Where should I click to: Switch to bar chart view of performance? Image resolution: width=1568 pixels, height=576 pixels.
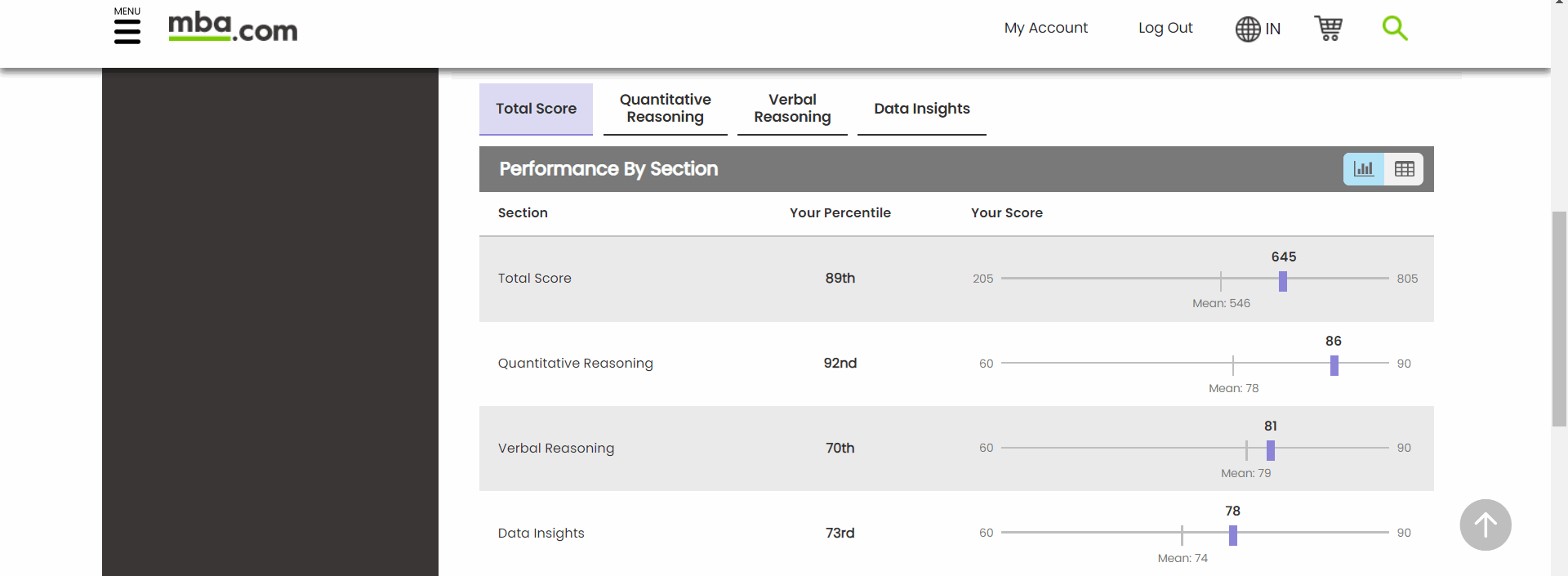pyautogui.click(x=1362, y=168)
